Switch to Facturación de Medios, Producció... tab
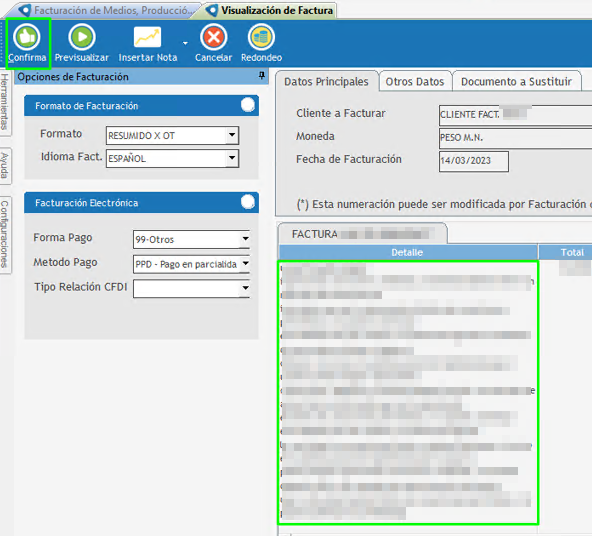 pos(107,10)
